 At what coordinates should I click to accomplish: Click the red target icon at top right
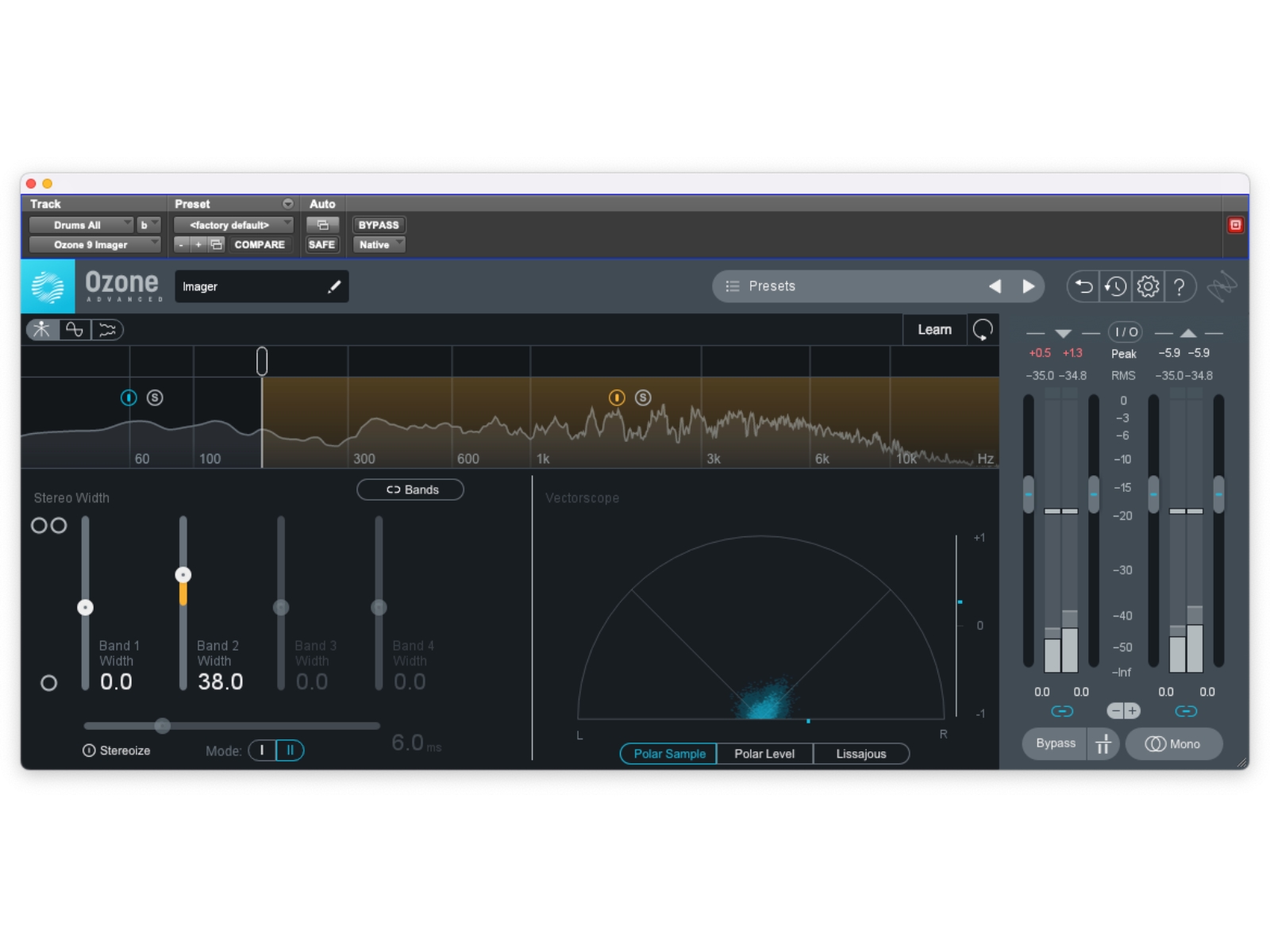(1235, 225)
